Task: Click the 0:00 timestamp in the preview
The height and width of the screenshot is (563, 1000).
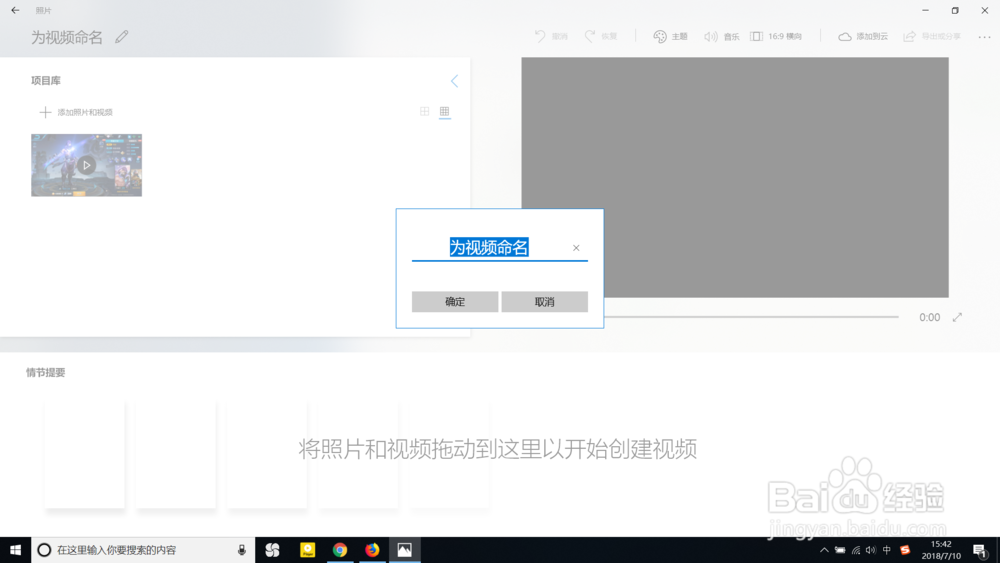Action: click(929, 317)
